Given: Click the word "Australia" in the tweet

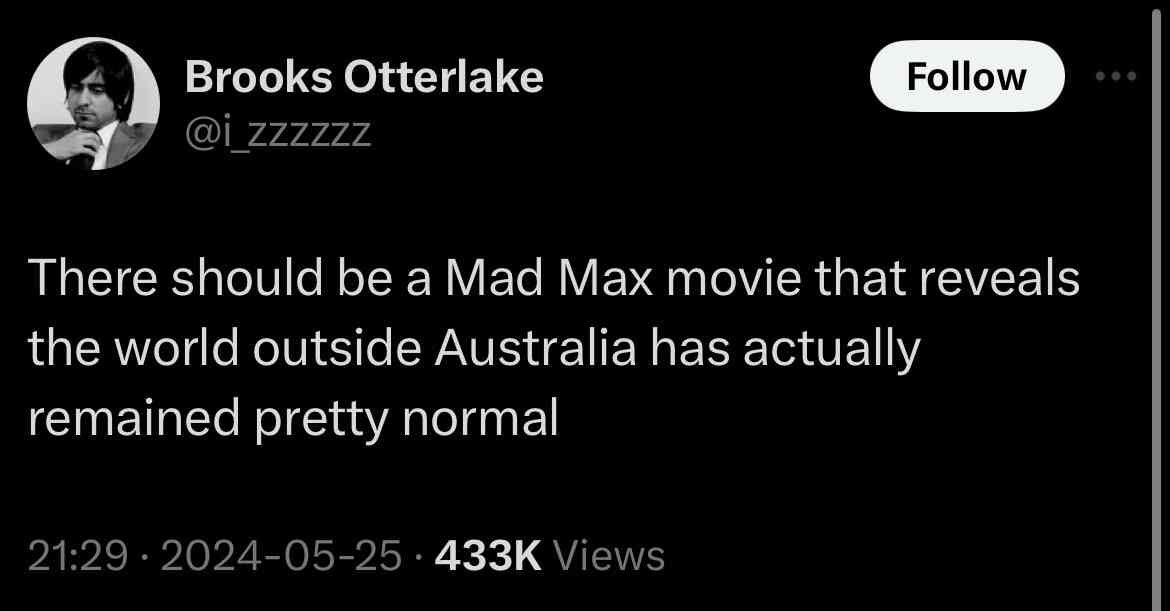Looking at the screenshot, I should click(x=535, y=348).
